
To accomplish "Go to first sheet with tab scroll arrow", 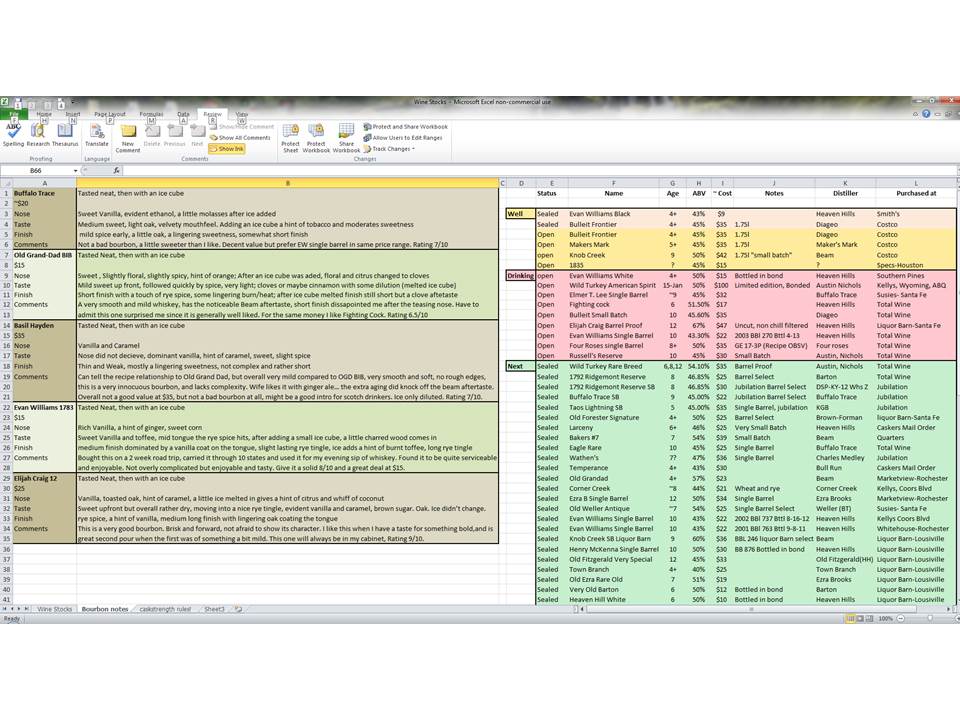I will coord(4,609).
